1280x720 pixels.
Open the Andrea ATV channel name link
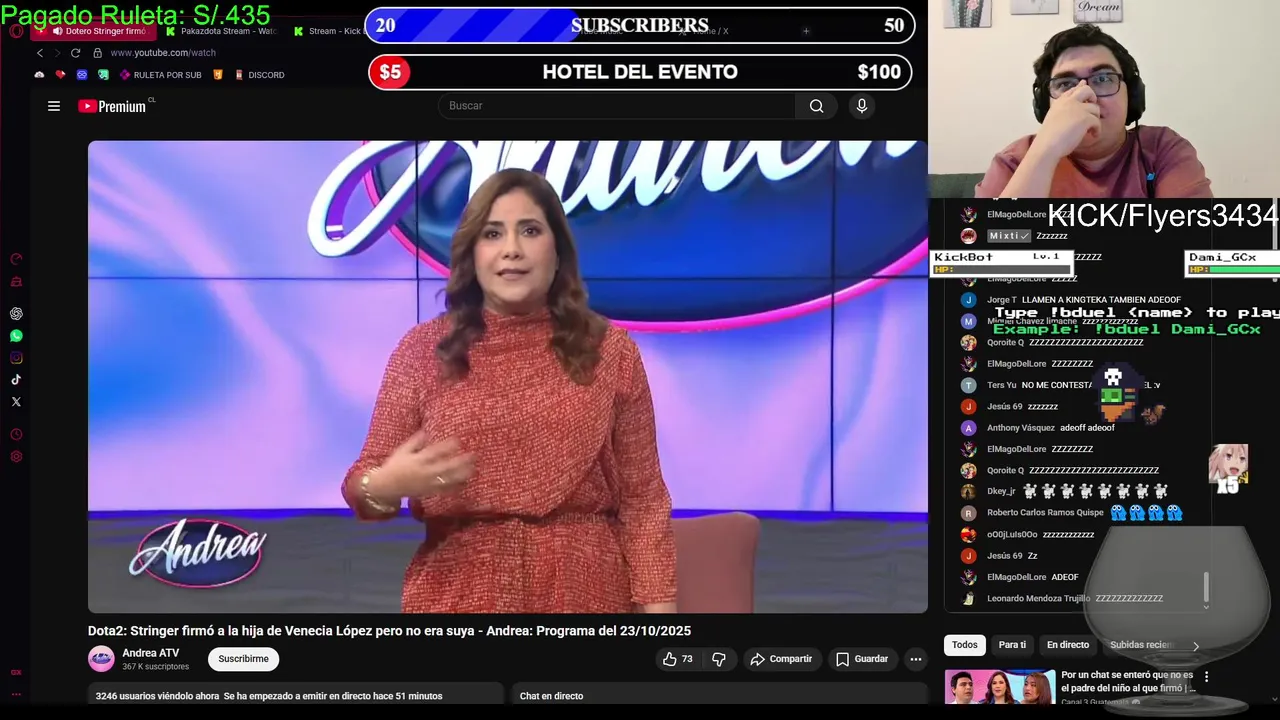(x=150, y=653)
